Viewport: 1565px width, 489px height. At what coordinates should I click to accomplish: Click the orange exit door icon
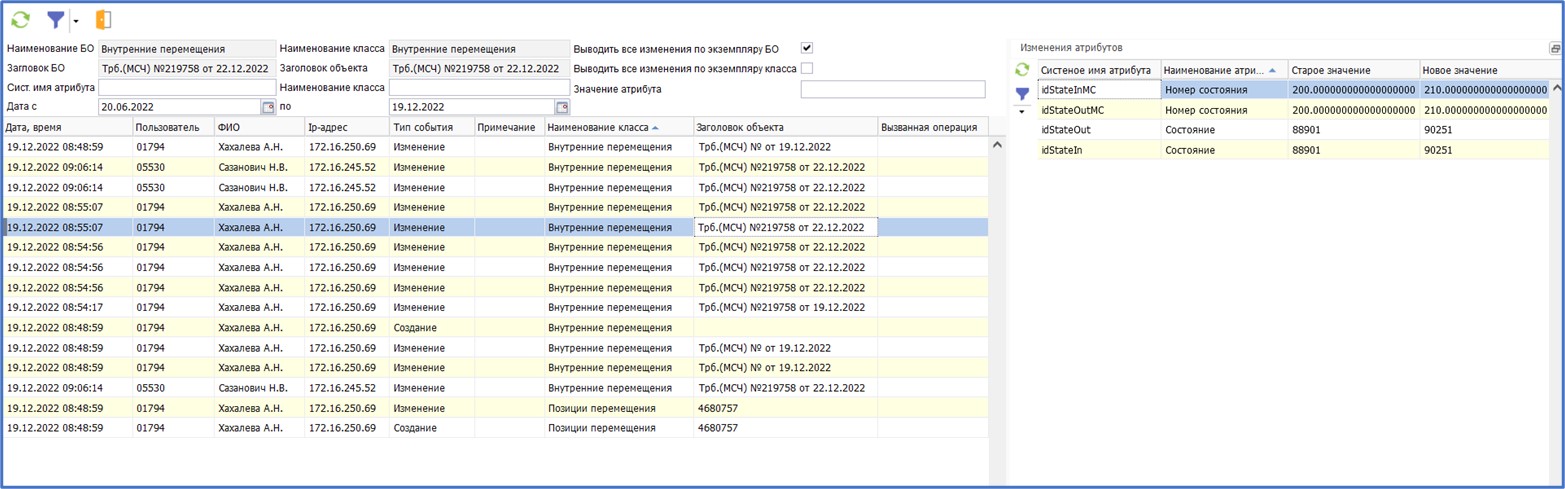(102, 20)
